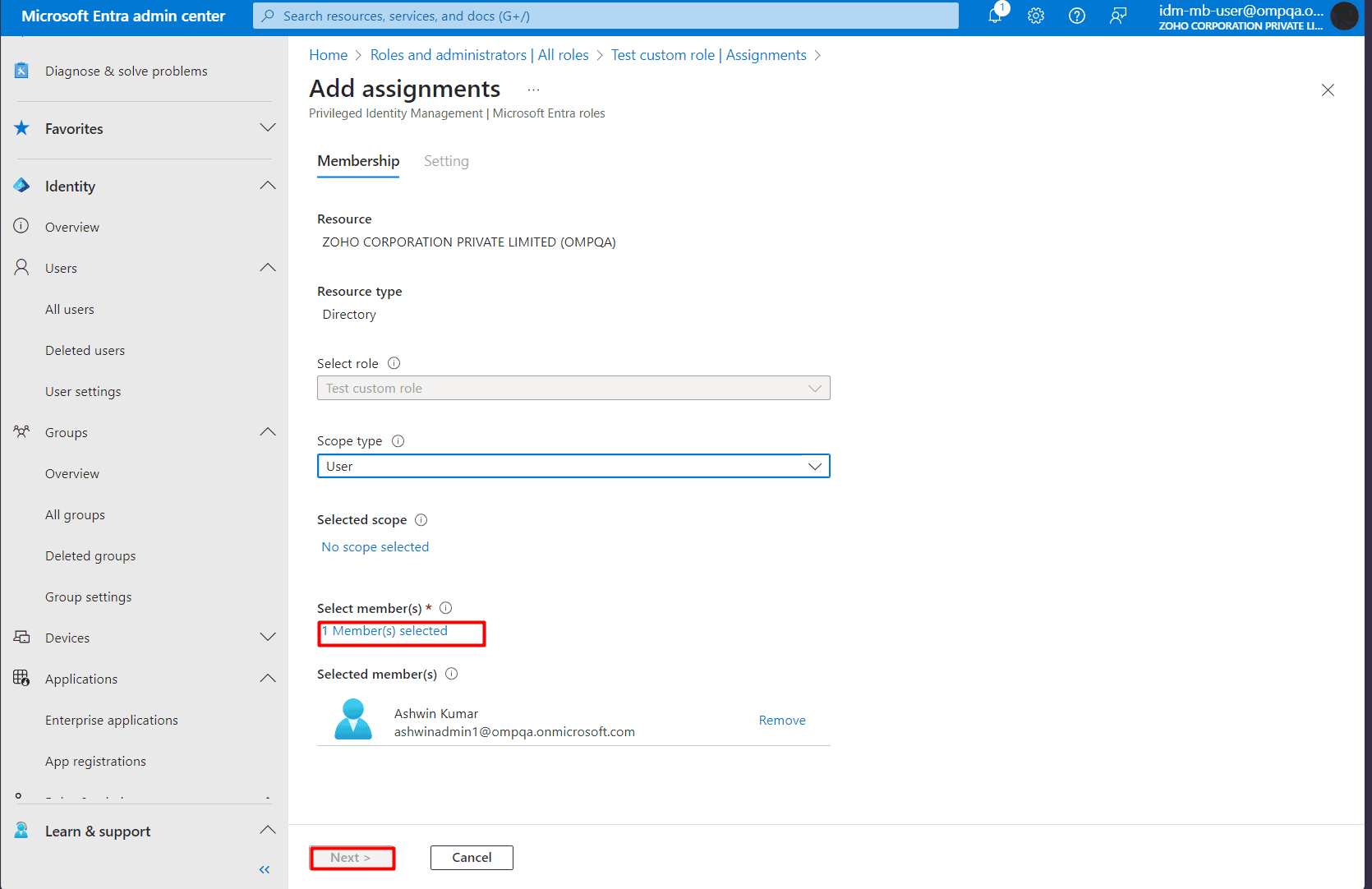Image resolution: width=1372 pixels, height=889 pixels.
Task: Click the Cancel button
Action: pos(472,858)
